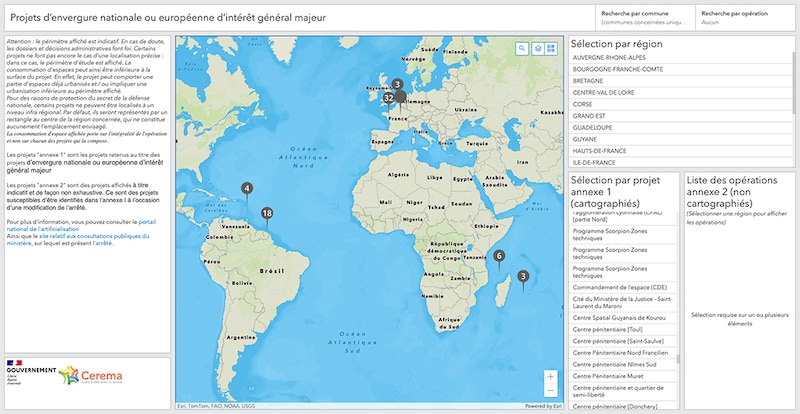The width and height of the screenshot is (800, 414).
Task: Select Centre pénitentiaire Nîmes Sud
Action: tap(622, 365)
